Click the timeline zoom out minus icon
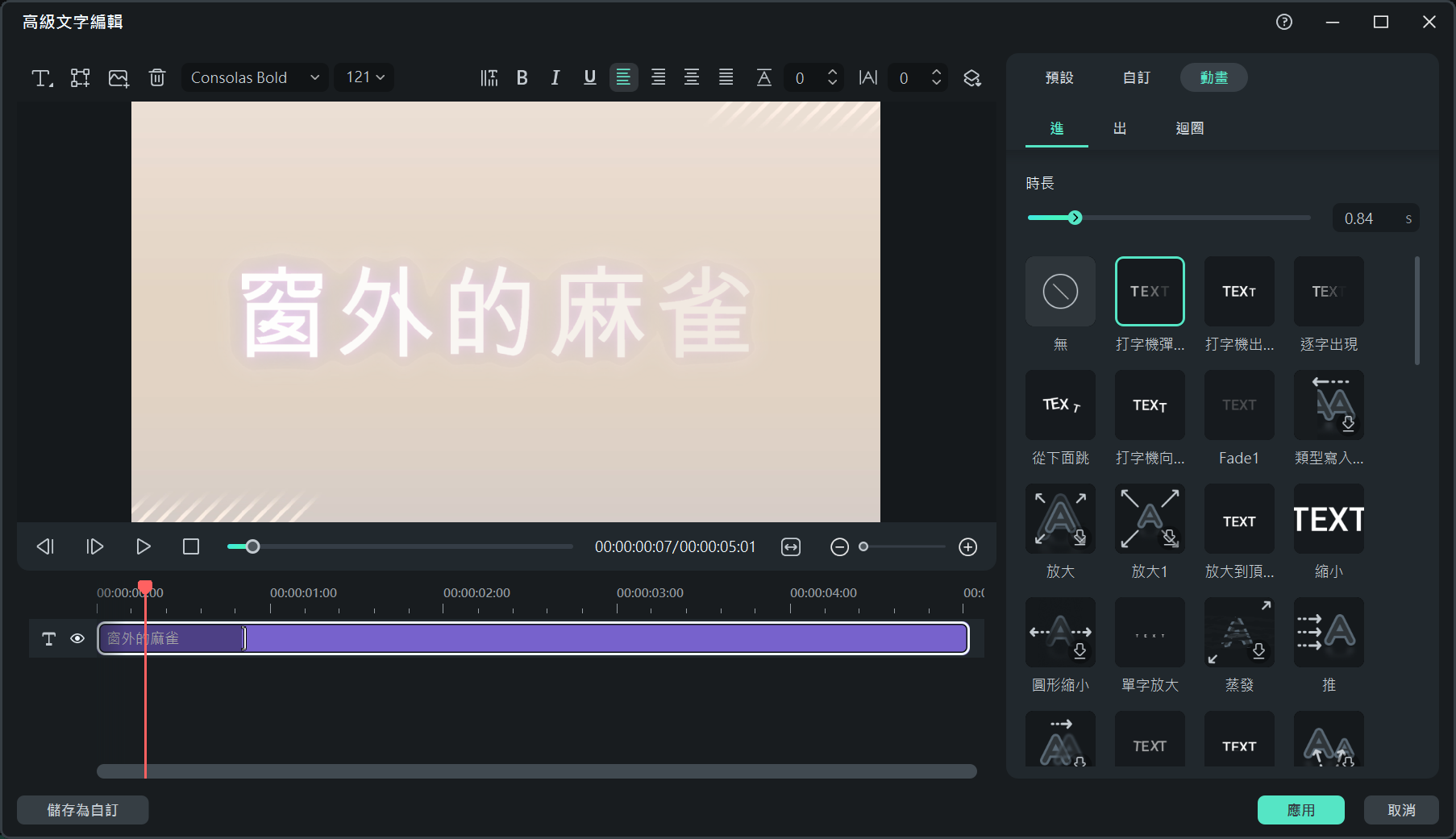 pyautogui.click(x=839, y=547)
